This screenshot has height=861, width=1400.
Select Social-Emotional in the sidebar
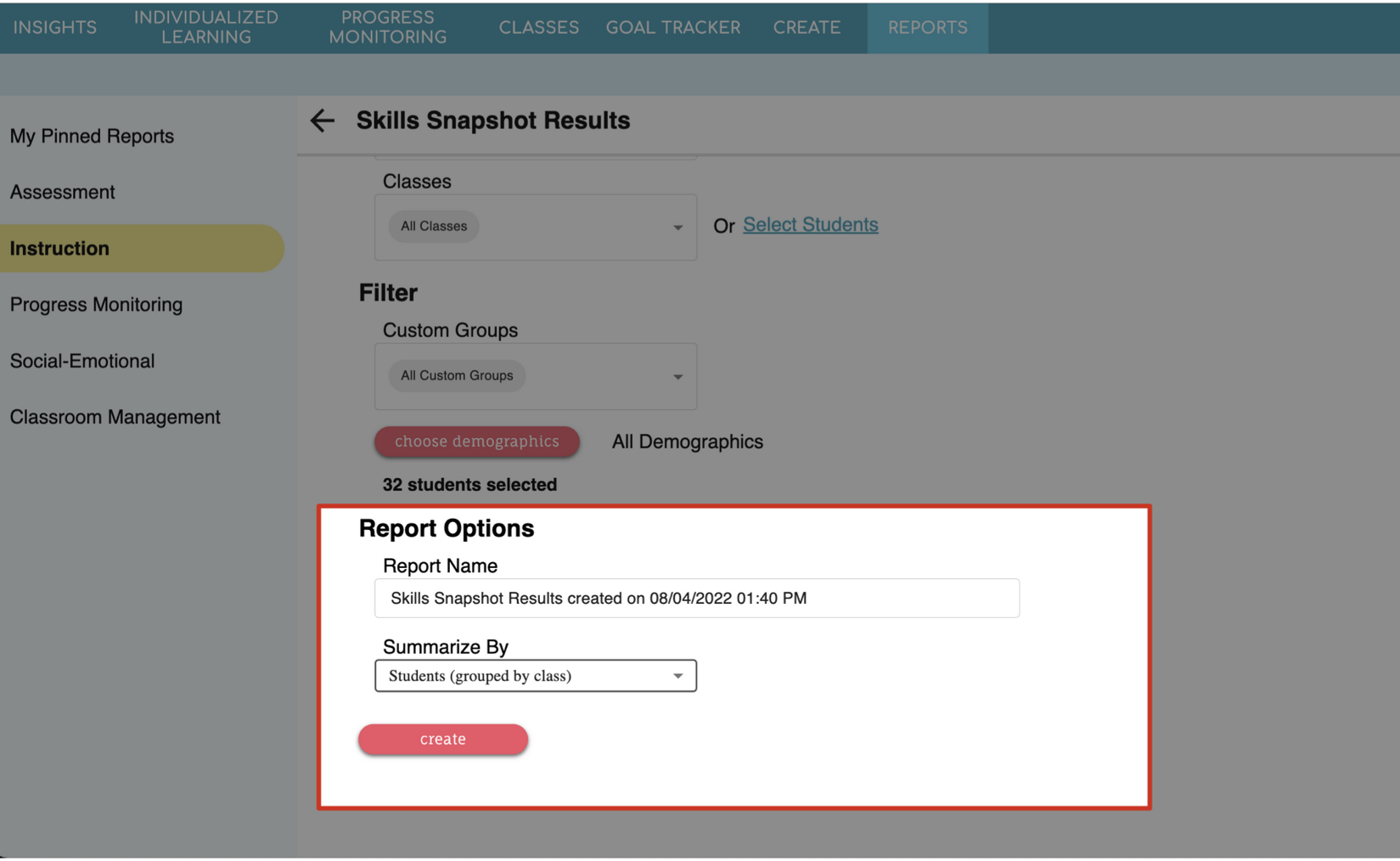tap(82, 361)
